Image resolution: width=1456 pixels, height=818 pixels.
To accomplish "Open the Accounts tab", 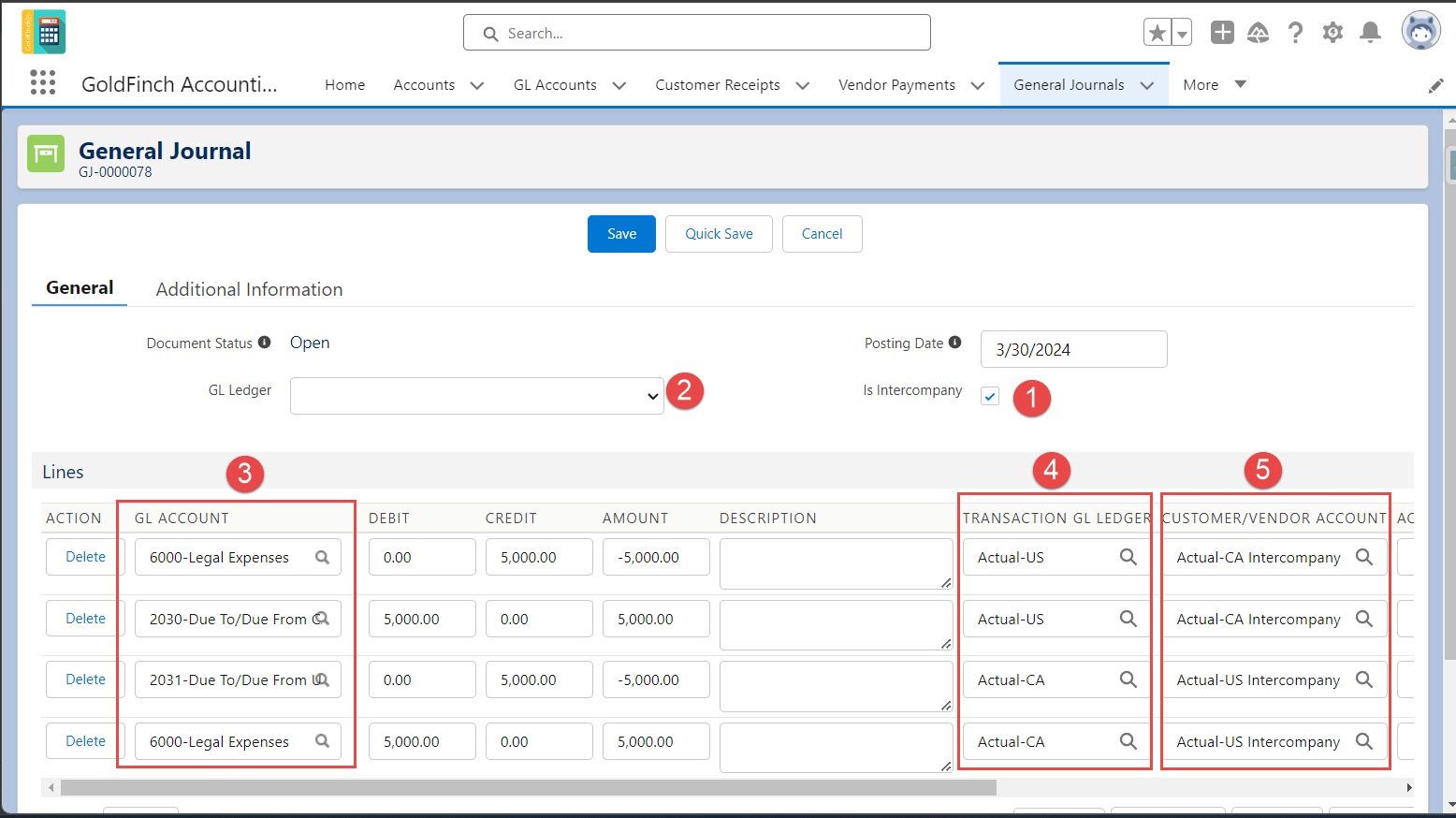I will coord(424,84).
